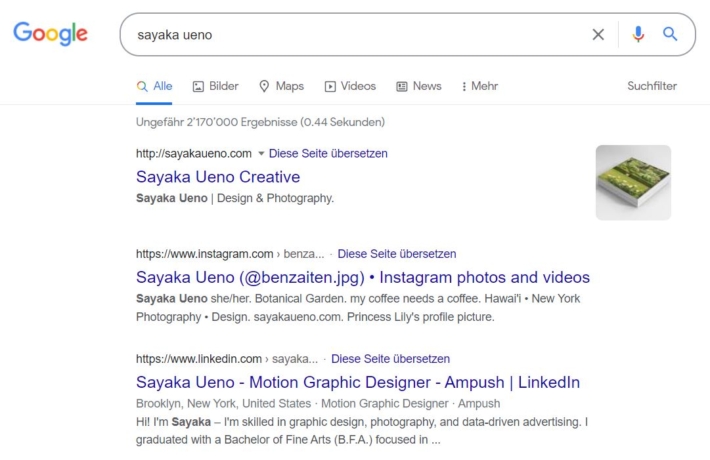710x460 pixels.
Task: Expand the Mehr menu
Action: click(480, 86)
